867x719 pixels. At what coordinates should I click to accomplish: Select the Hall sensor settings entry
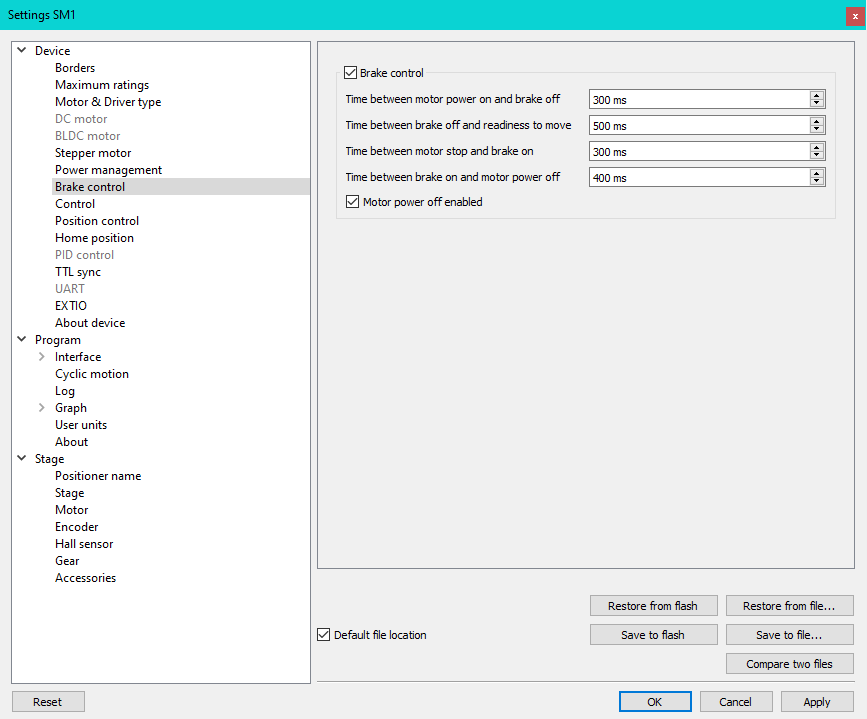click(84, 543)
